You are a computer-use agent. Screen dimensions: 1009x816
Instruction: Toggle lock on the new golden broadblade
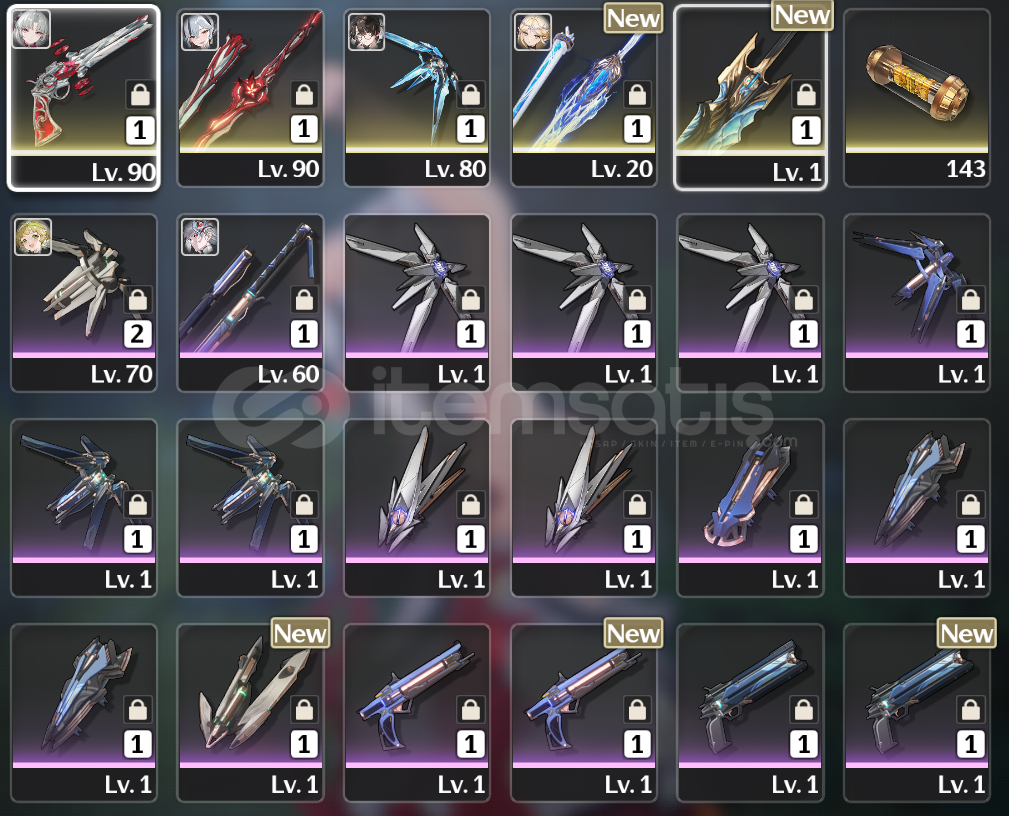tap(806, 95)
